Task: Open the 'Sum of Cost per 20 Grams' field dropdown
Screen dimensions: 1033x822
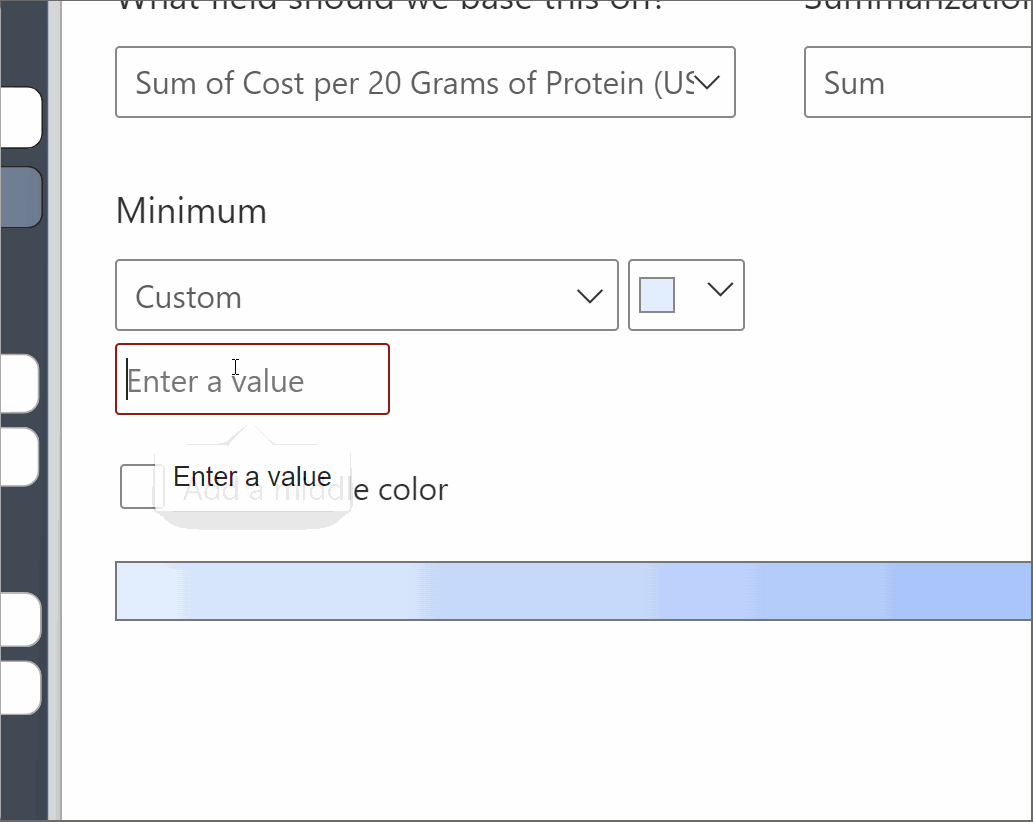Action: 410,83
